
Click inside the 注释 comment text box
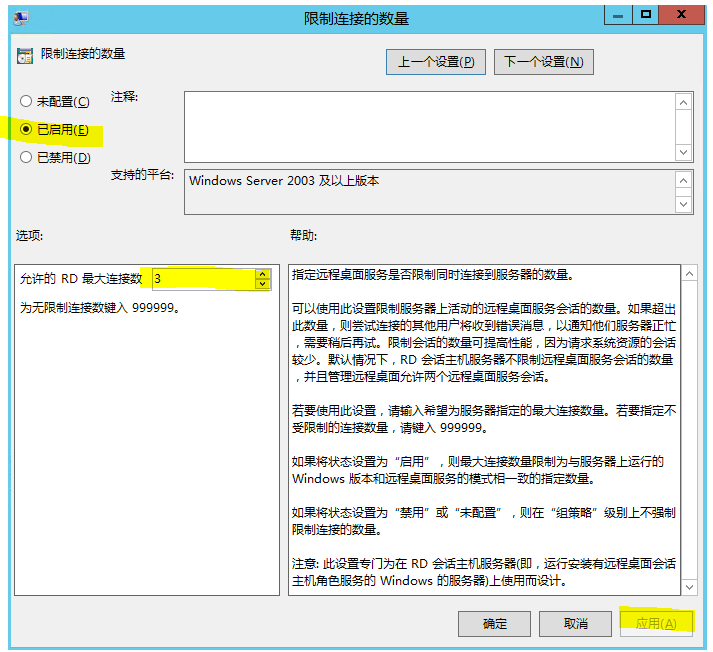pos(430,126)
